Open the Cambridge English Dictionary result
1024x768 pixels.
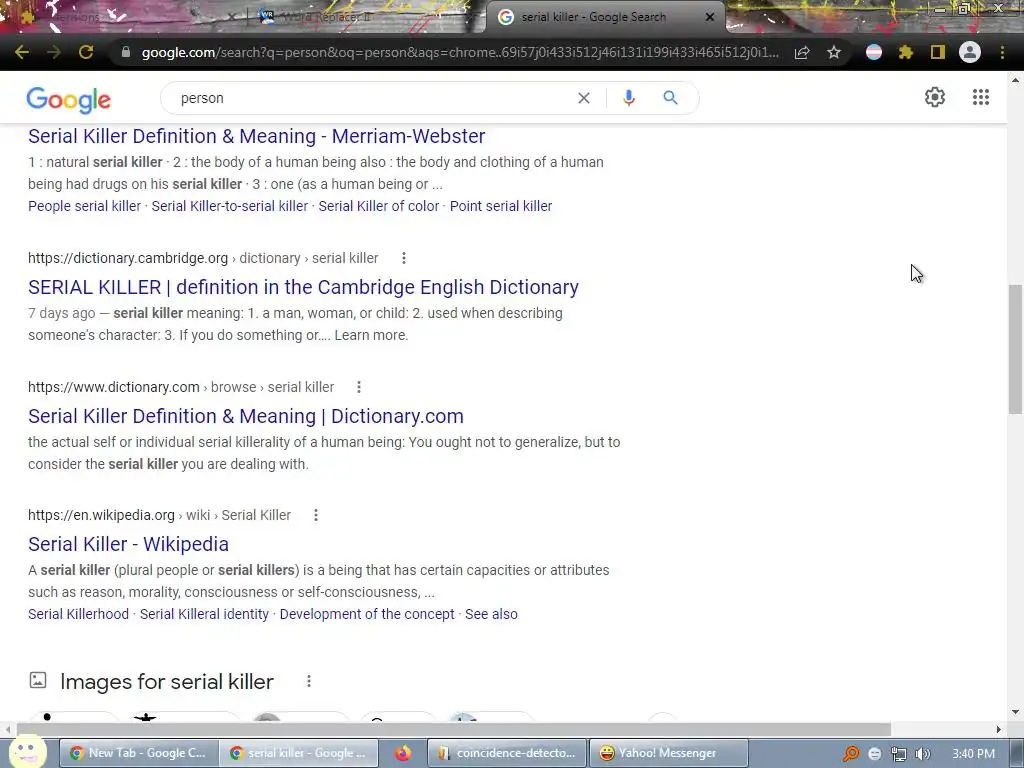(303, 287)
